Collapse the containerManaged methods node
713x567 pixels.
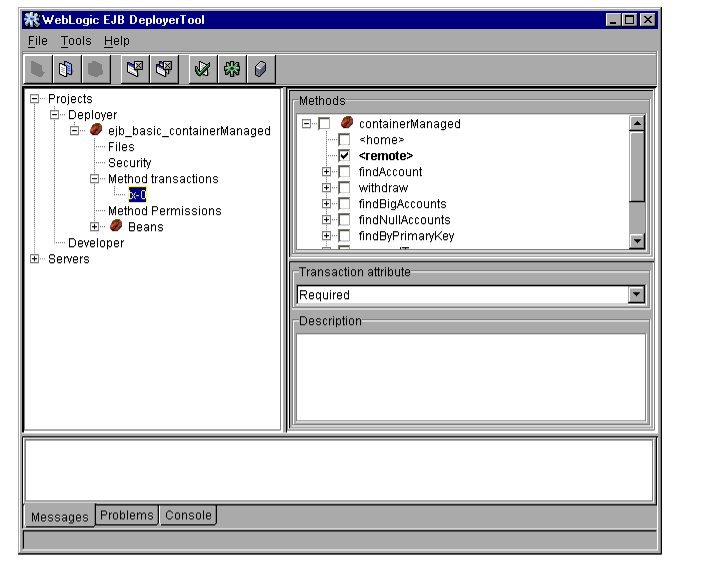306,124
